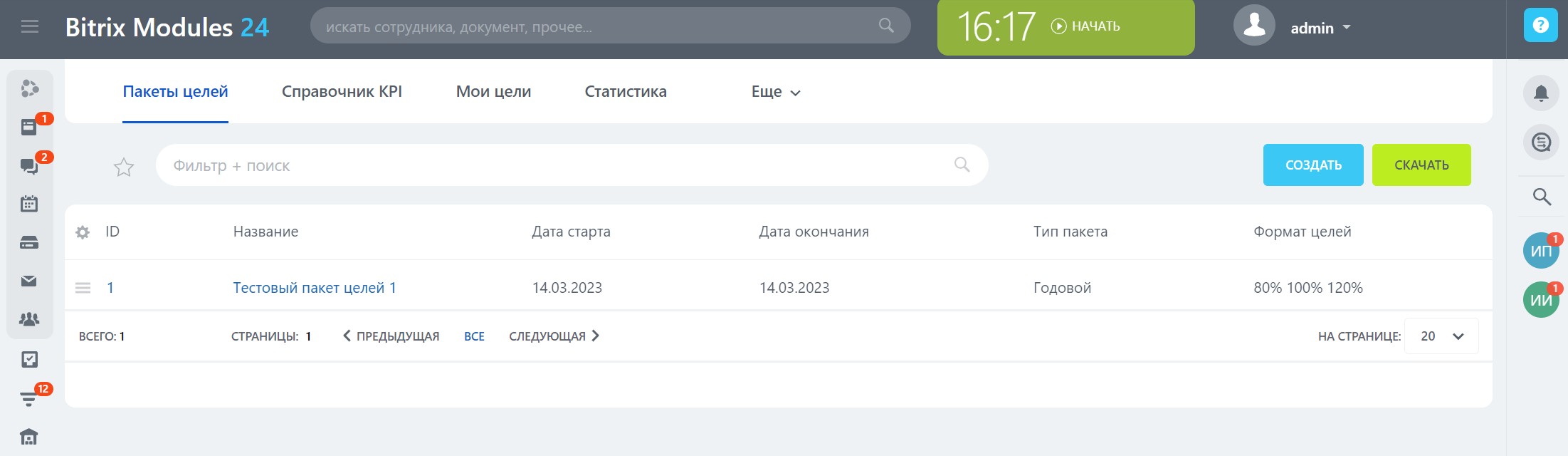Screen dimensions: 1568x456
Task: Open the mail envelope icon in sidebar
Action: pos(29,281)
